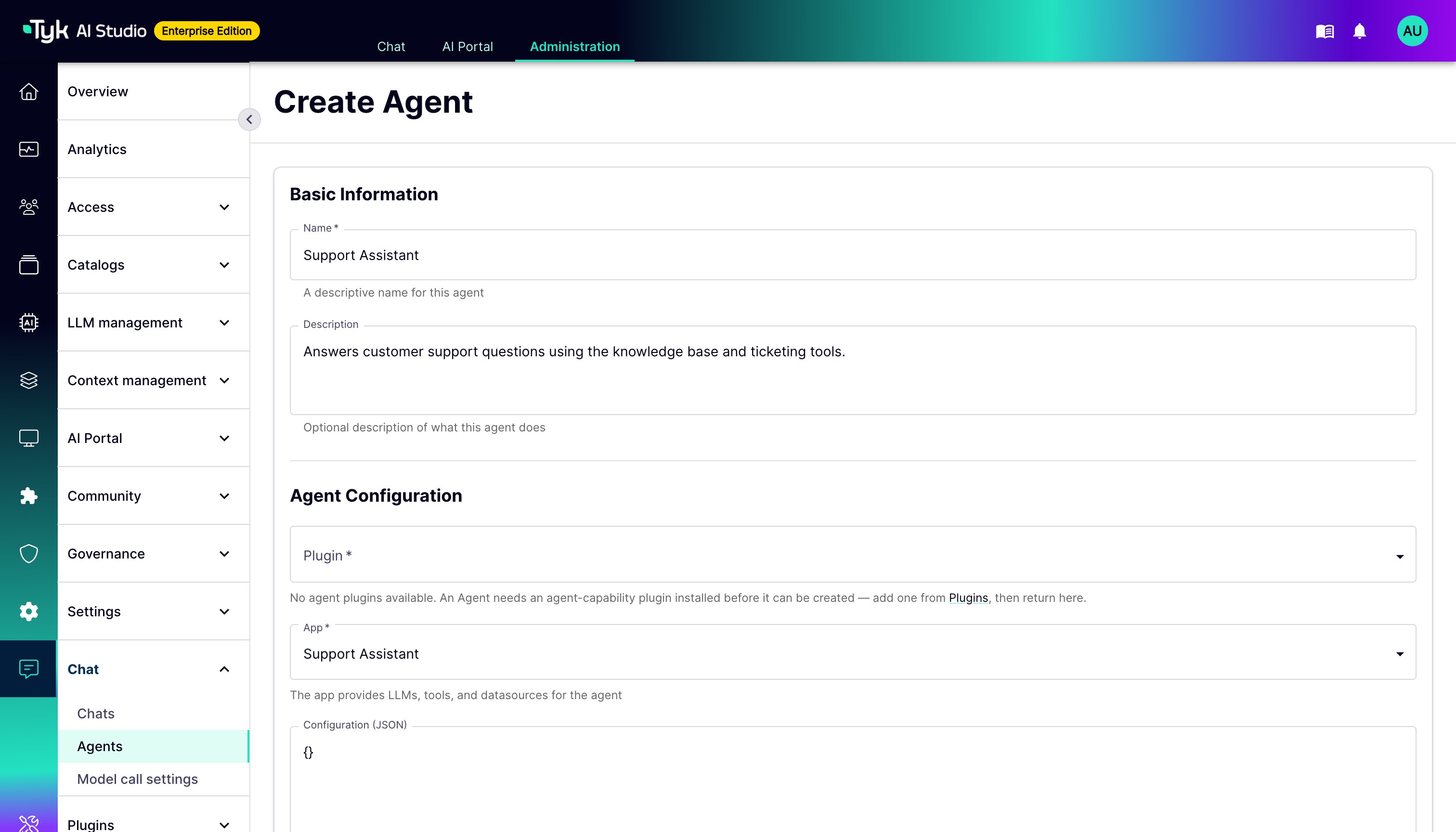
Task: Click the home Overview icon in sidebar
Action: pyautogui.click(x=28, y=91)
